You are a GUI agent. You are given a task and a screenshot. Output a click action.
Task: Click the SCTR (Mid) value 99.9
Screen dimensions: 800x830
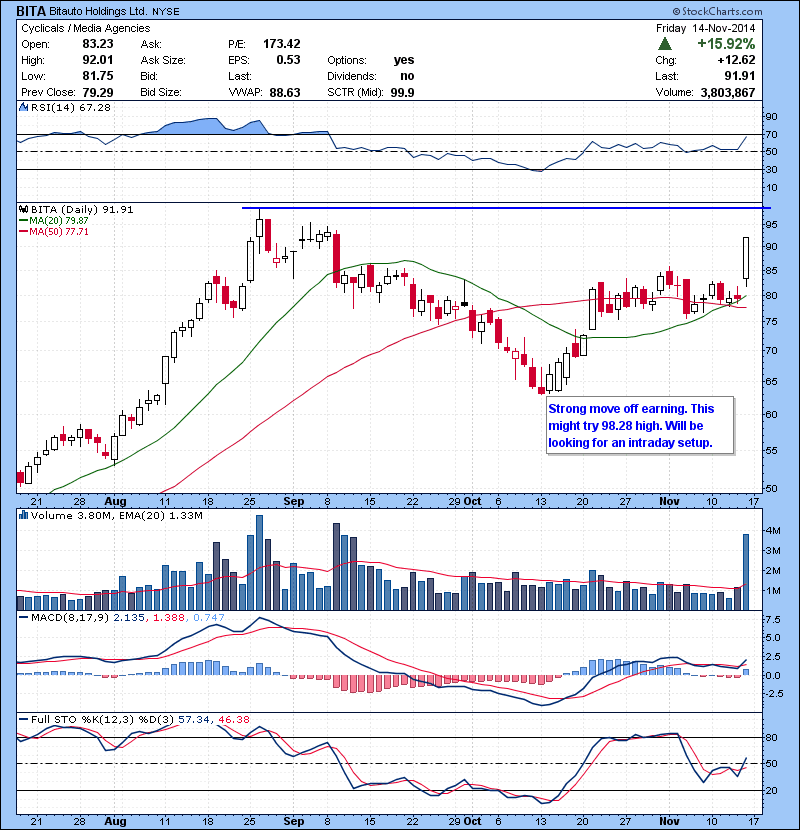[x=402, y=92]
